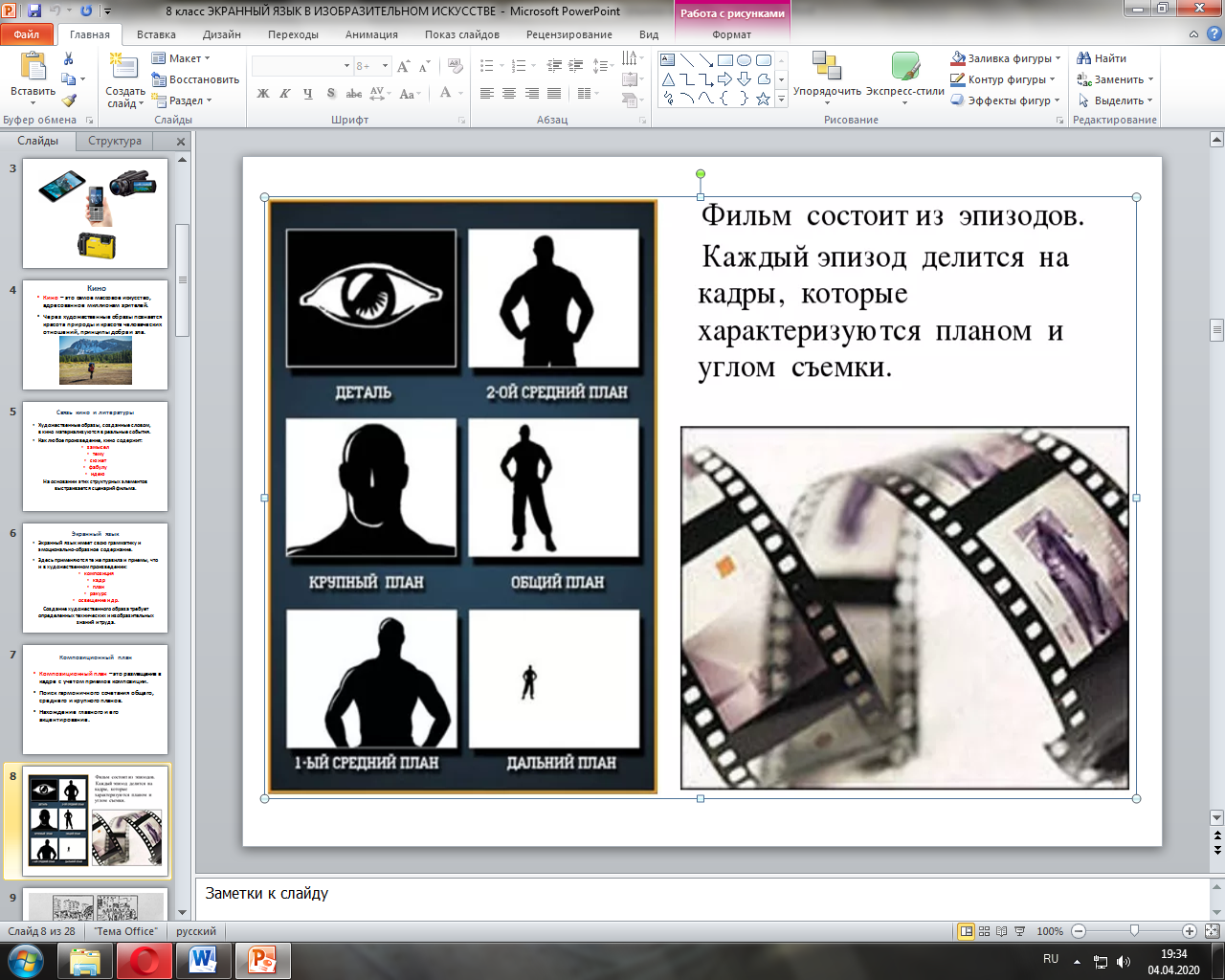Justify text in paragraph group
The width and height of the screenshot is (1225, 980).
[x=554, y=94]
